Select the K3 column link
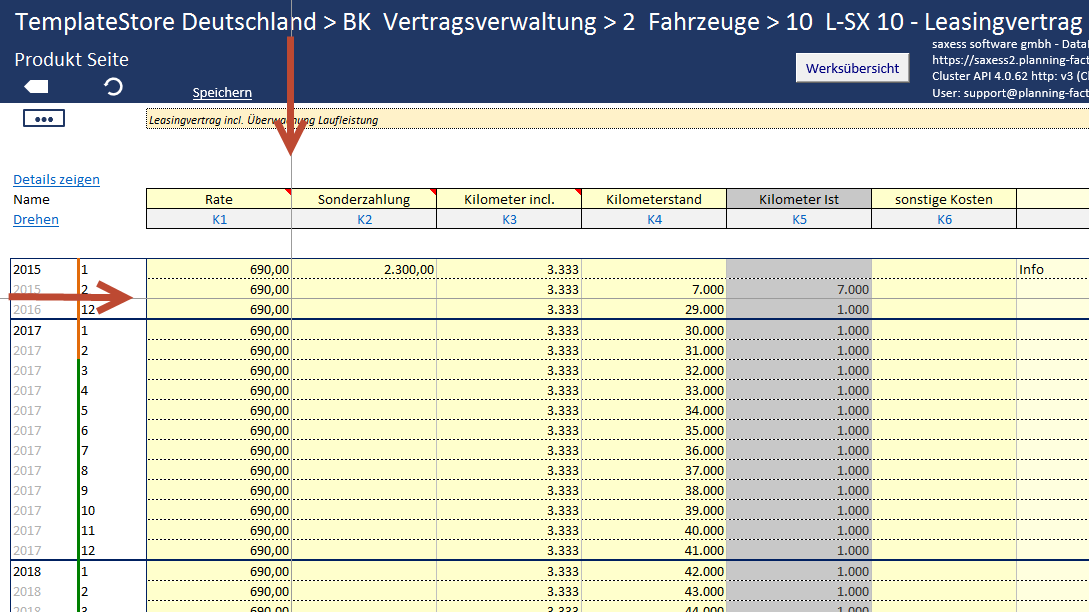This screenshot has width=1089, height=612. [509, 219]
